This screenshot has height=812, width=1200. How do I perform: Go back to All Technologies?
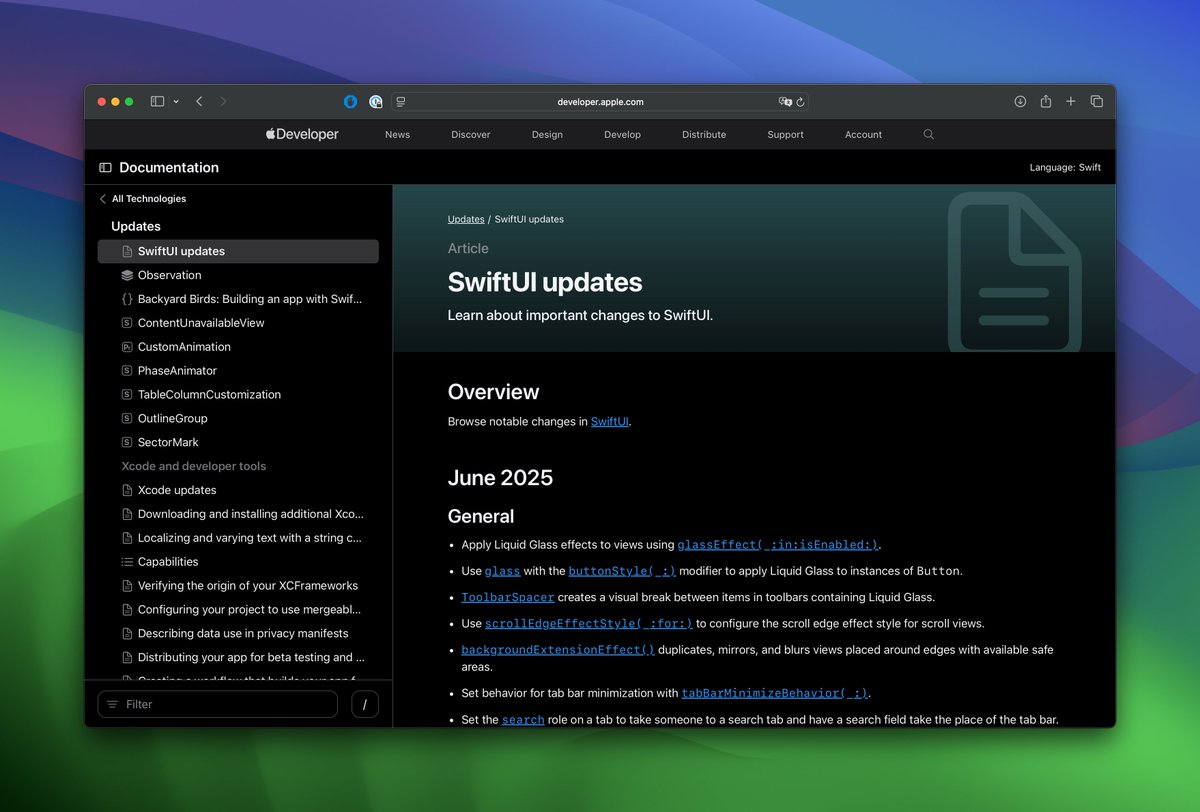tap(142, 199)
